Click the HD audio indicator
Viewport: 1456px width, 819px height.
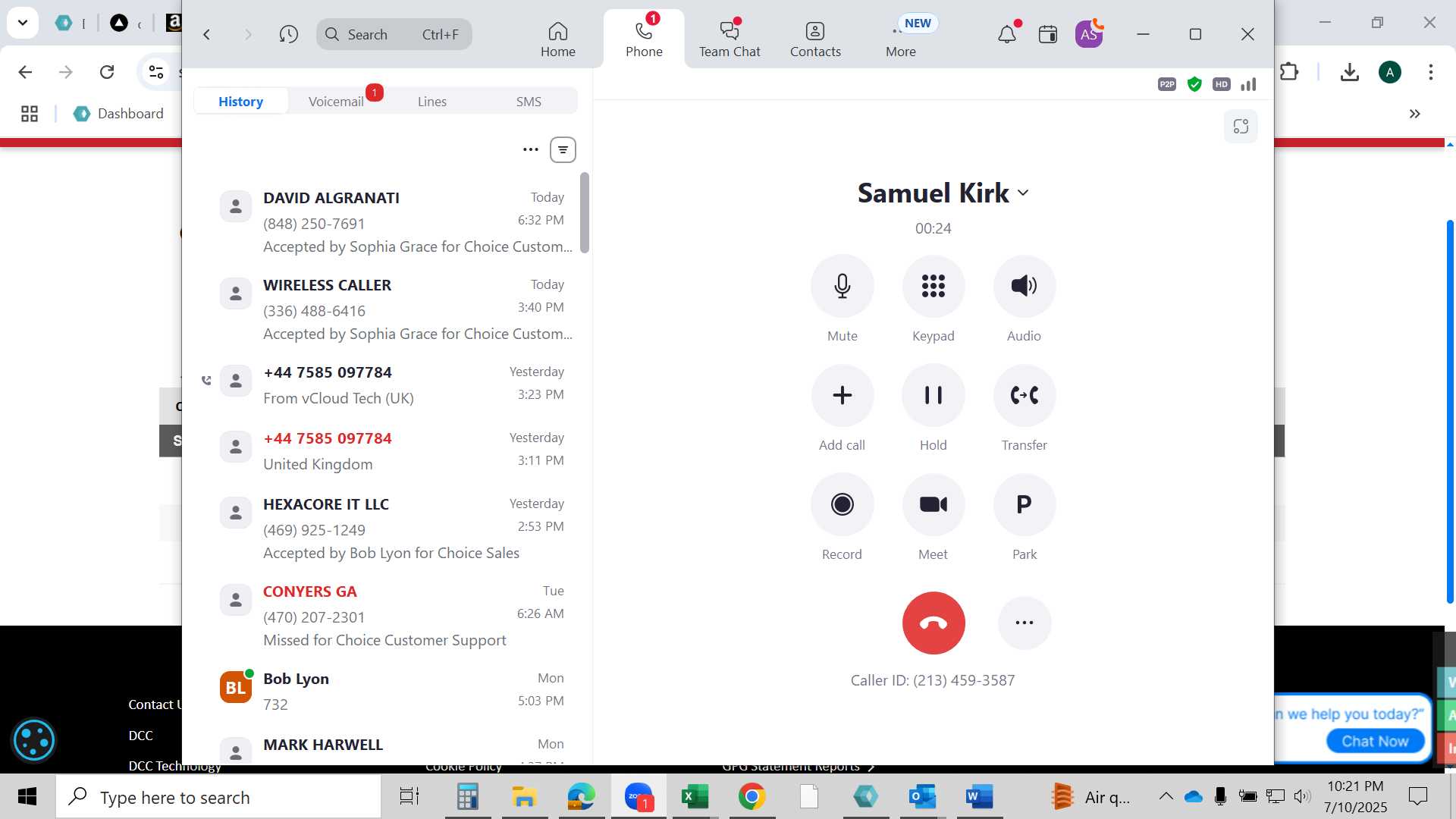pyautogui.click(x=1221, y=84)
